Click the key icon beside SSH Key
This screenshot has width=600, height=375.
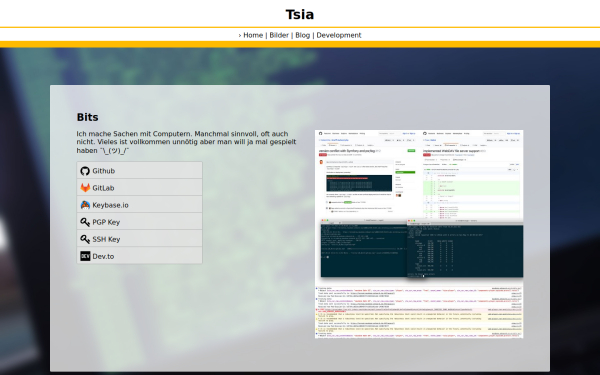coord(85,239)
